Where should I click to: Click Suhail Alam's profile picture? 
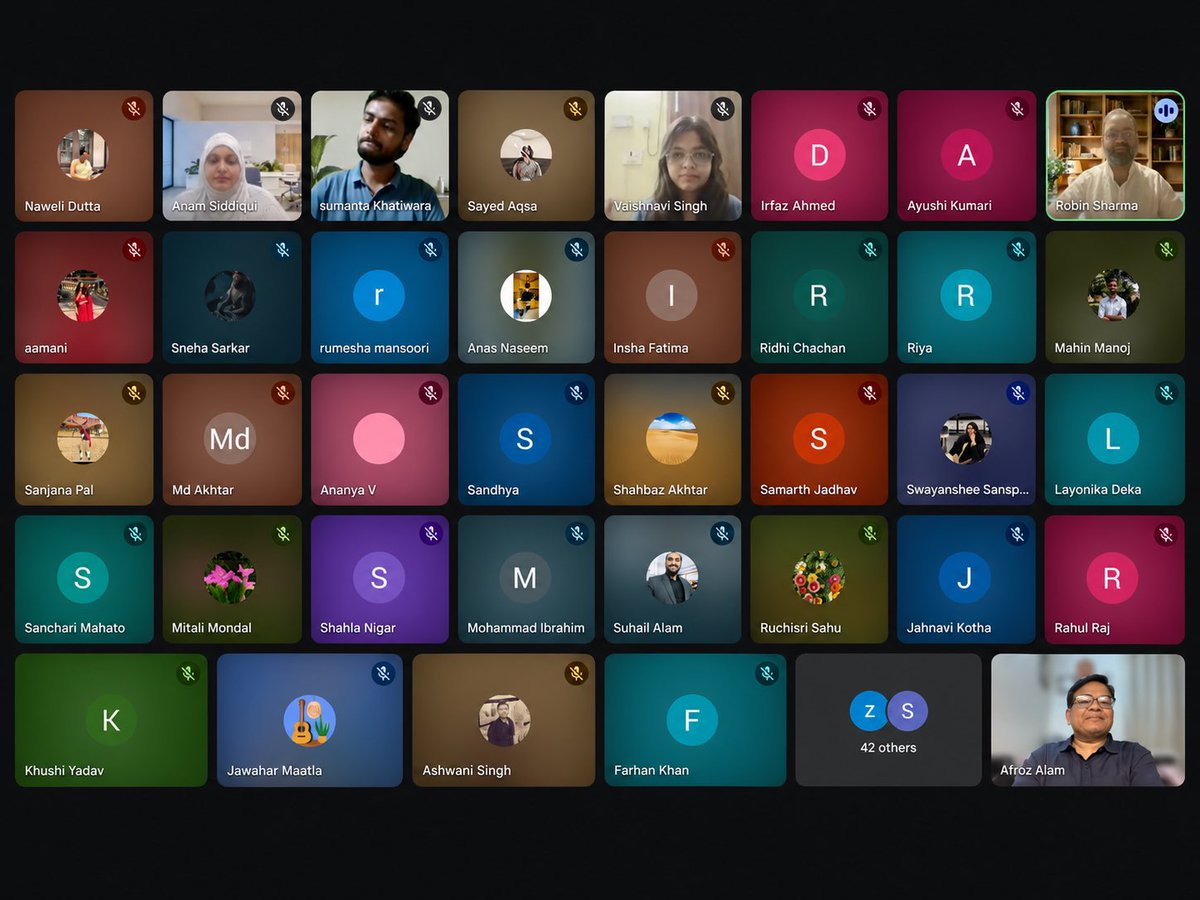672,578
